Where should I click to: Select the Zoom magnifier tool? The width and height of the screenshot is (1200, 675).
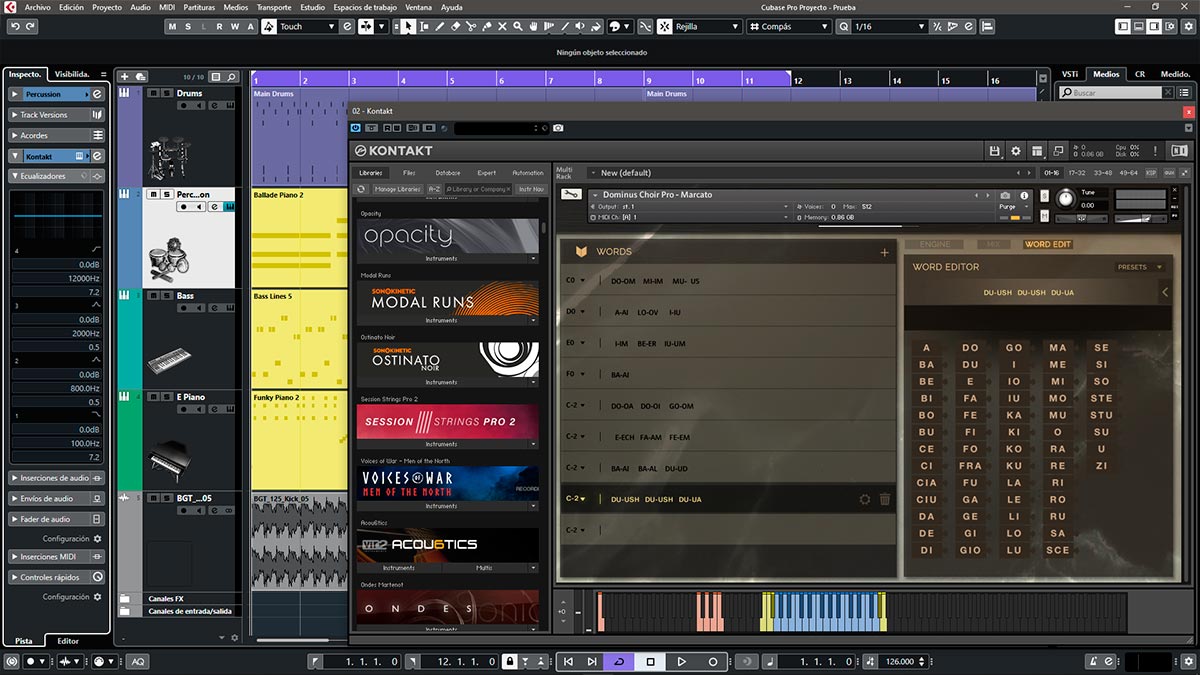point(517,26)
